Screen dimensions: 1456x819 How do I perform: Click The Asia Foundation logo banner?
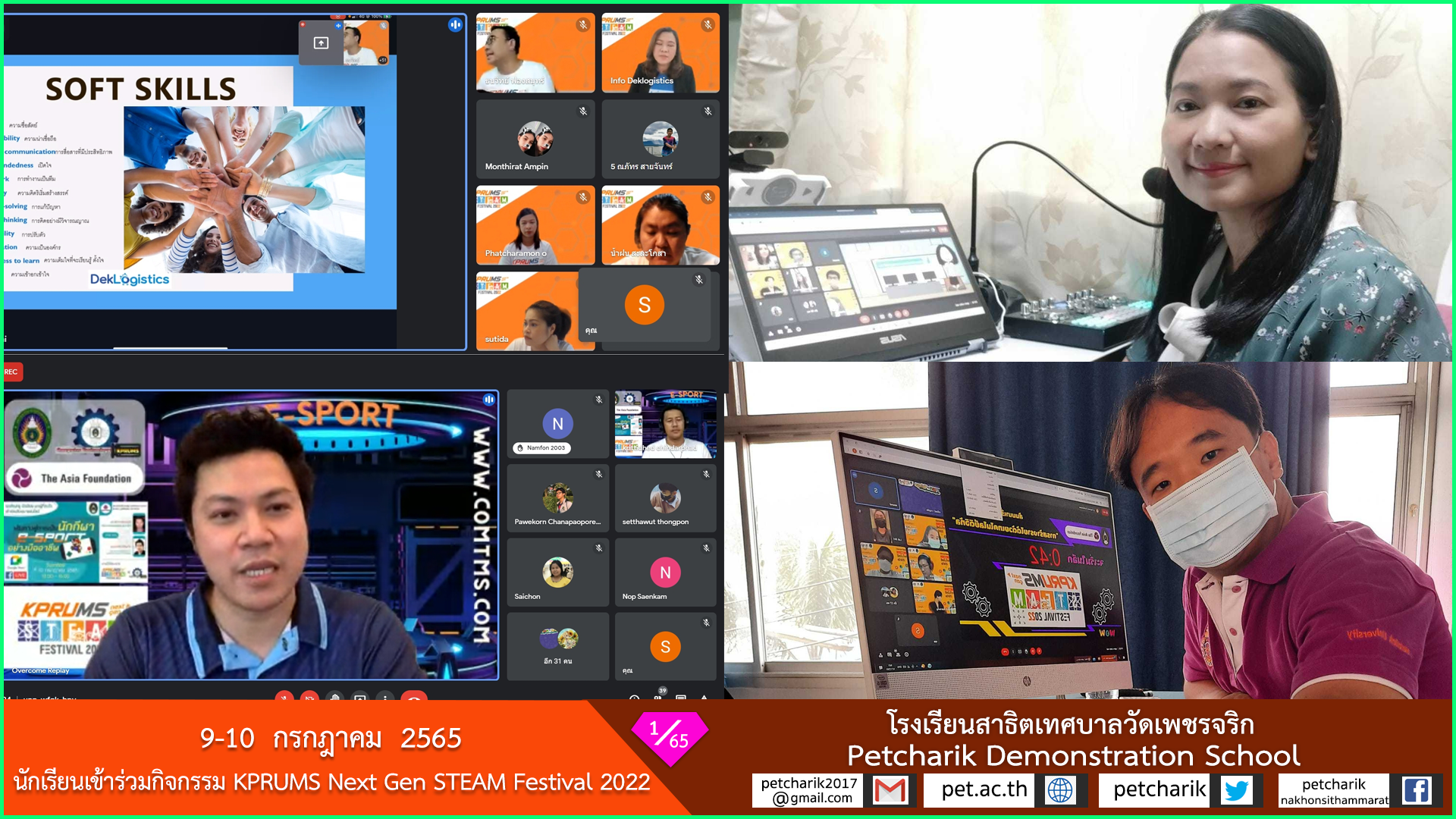(x=74, y=478)
